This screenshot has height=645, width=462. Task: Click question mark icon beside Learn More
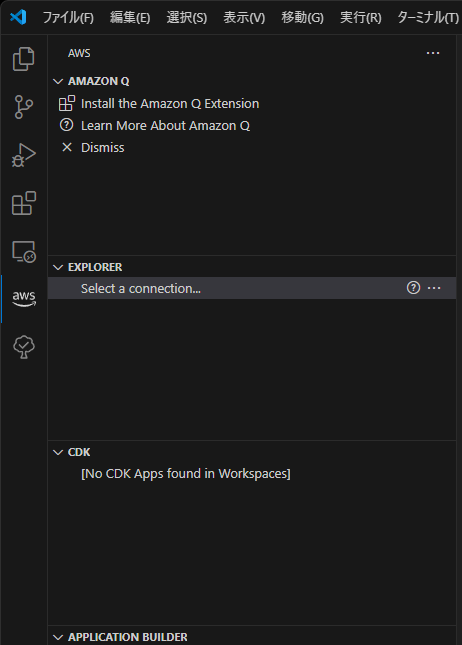coord(67,125)
